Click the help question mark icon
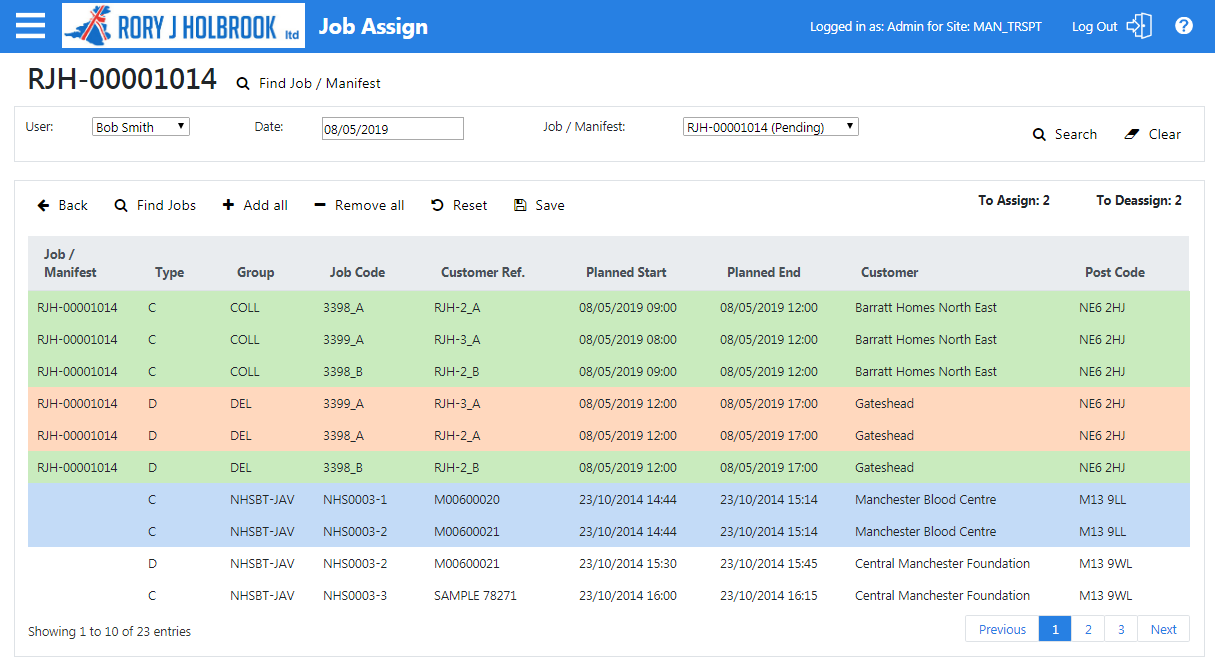This screenshot has width=1215, height=660. [1184, 26]
